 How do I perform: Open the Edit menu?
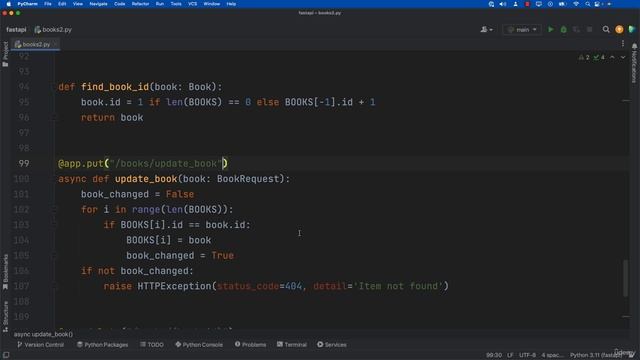point(62,4)
